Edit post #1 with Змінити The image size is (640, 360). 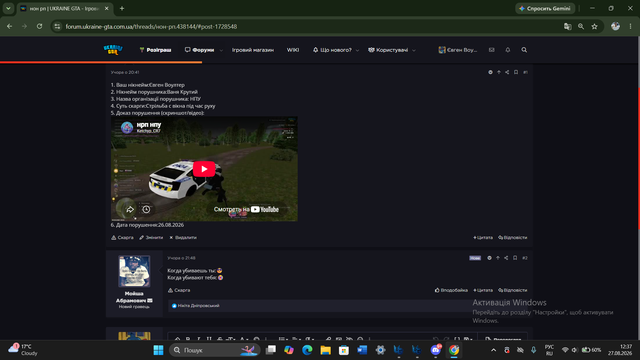tap(151, 238)
